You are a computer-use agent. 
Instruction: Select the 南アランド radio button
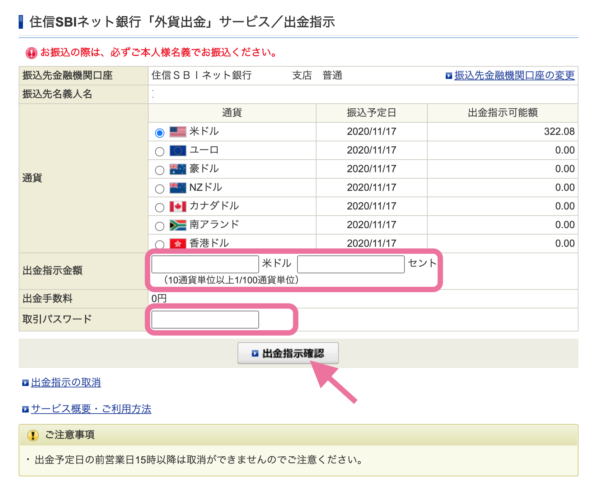pyautogui.click(x=160, y=226)
